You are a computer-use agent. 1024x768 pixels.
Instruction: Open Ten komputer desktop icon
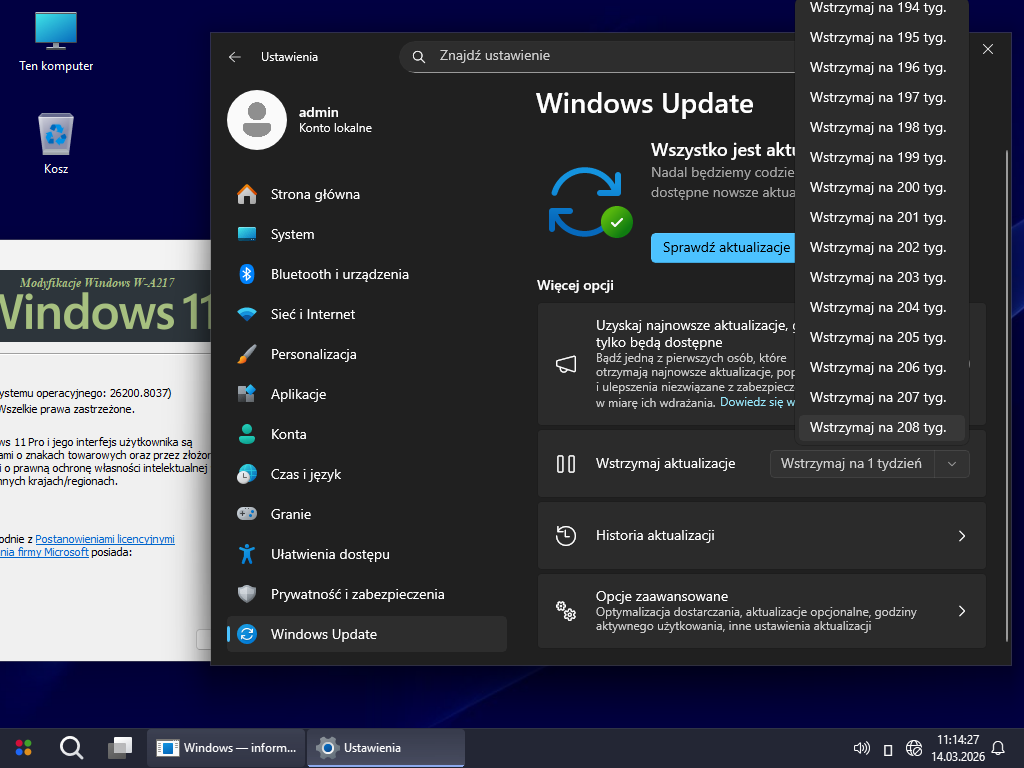coord(56,41)
